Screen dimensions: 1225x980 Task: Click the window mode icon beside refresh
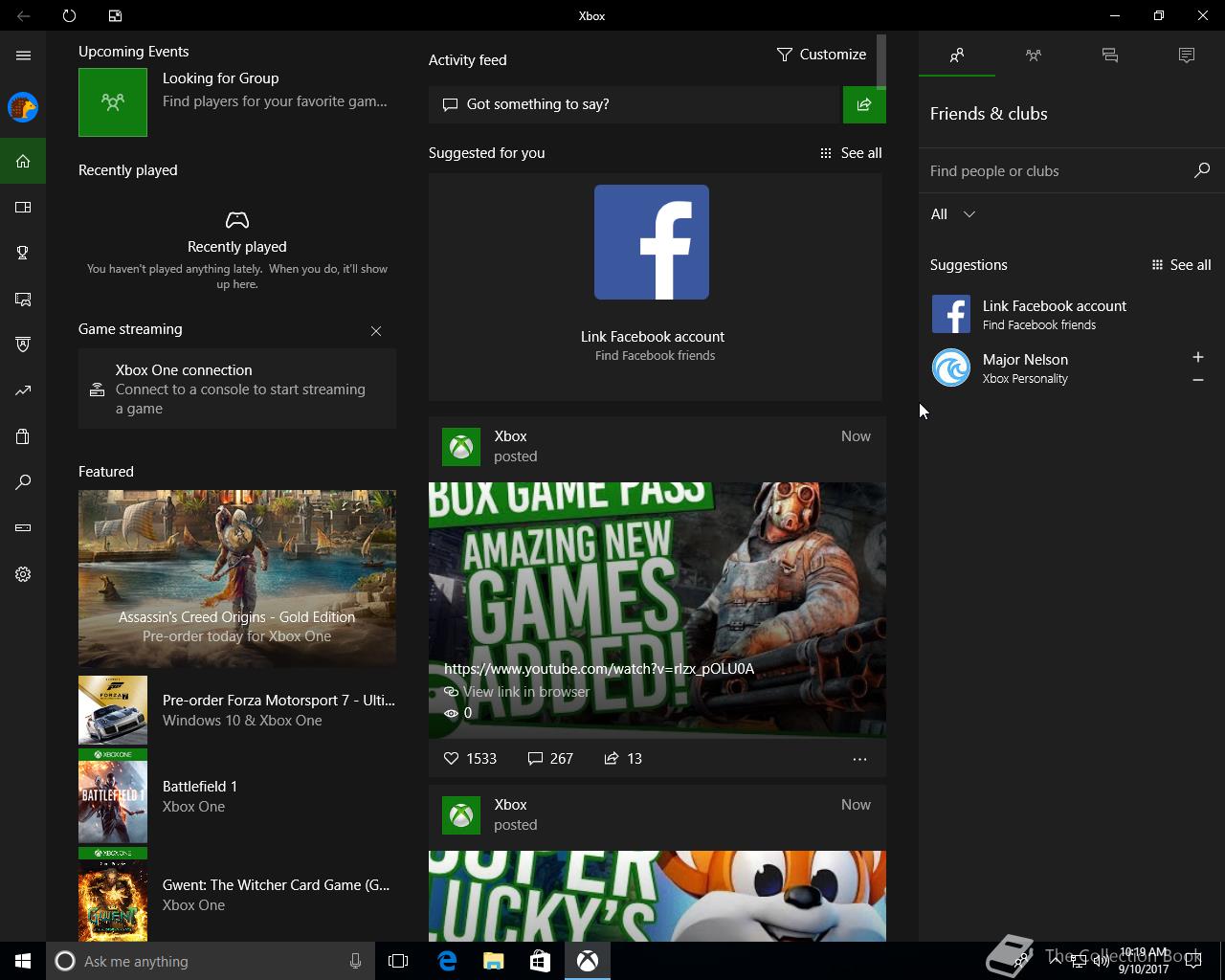pyautogui.click(x=115, y=15)
